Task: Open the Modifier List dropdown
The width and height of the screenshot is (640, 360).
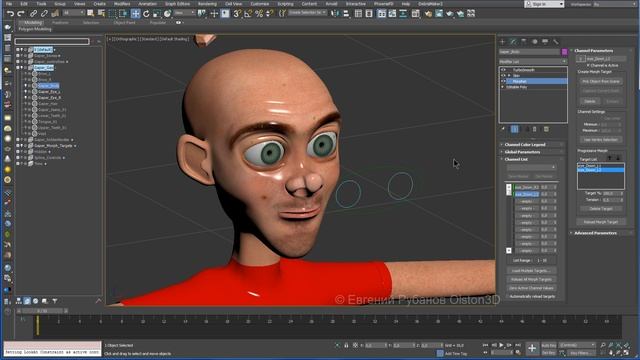Action: point(533,61)
